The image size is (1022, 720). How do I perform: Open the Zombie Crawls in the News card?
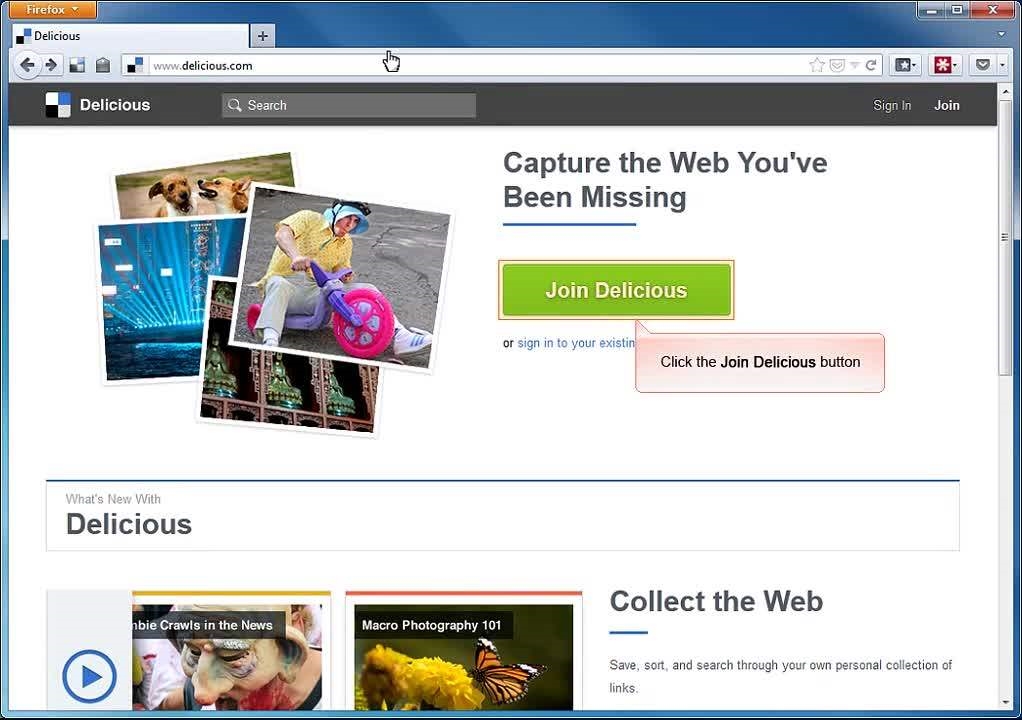(231, 652)
